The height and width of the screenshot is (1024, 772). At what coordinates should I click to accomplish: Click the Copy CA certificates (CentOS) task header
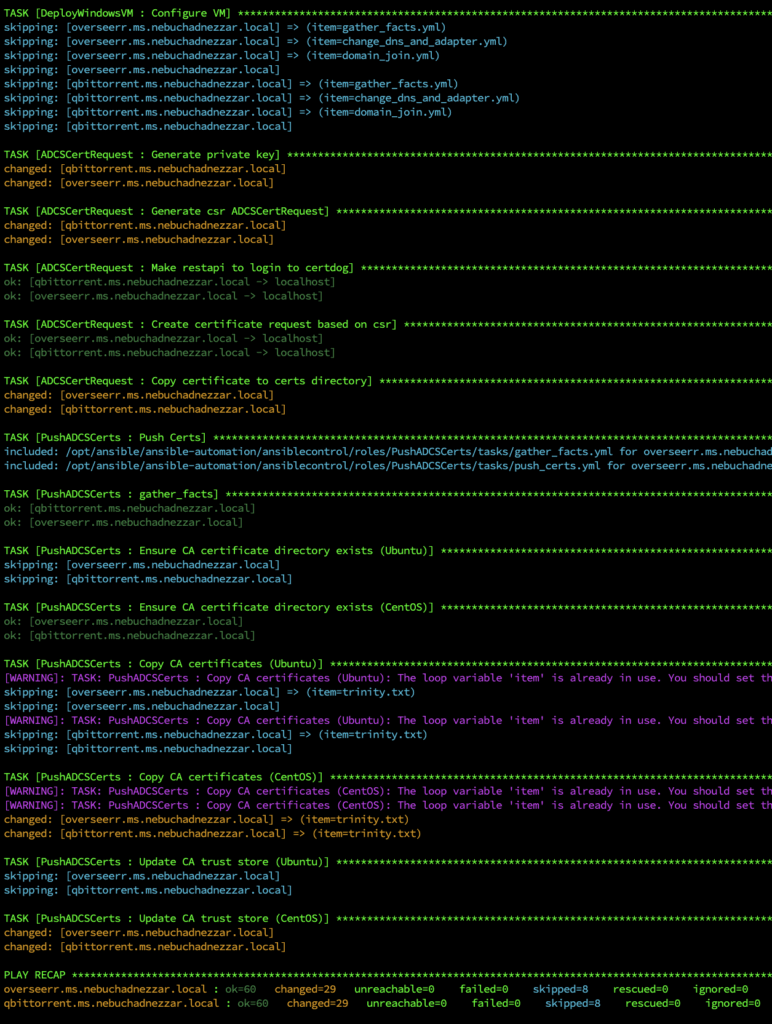coord(163,777)
